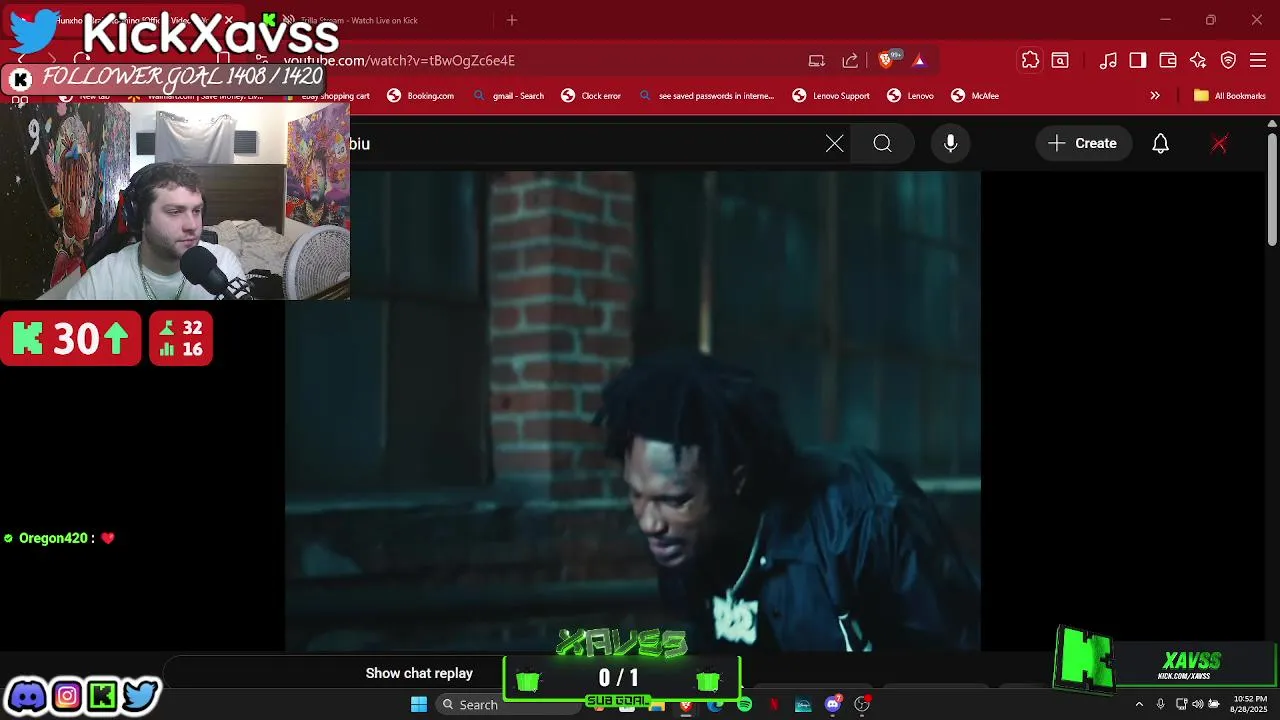Open the Brave VPN shield icon

point(1228,60)
